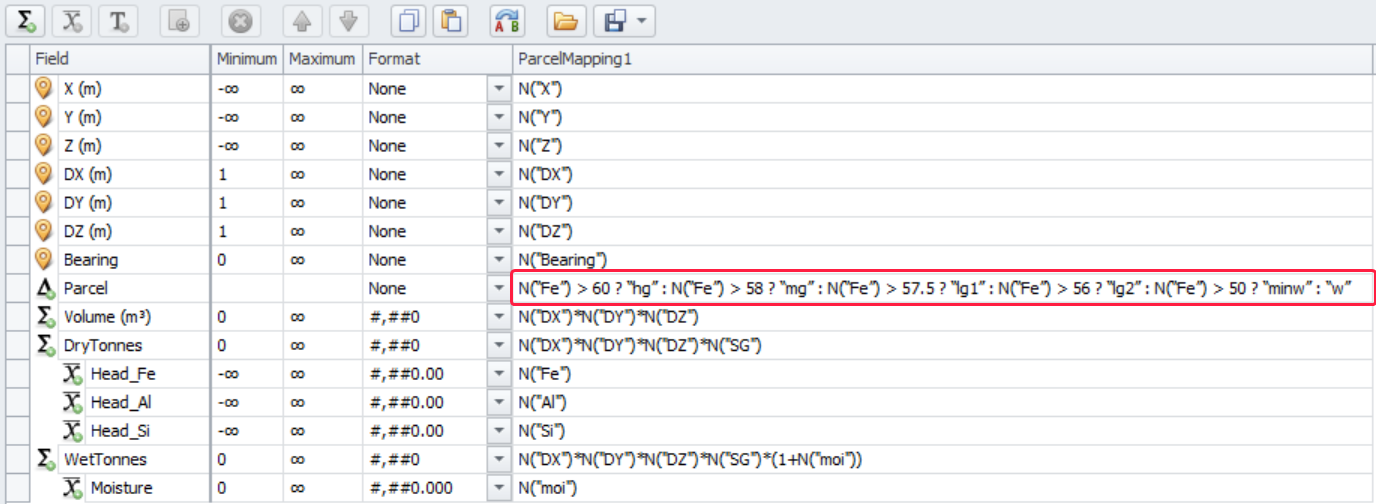
Task: Open Format dropdown for X (m) row
Action: 499,88
